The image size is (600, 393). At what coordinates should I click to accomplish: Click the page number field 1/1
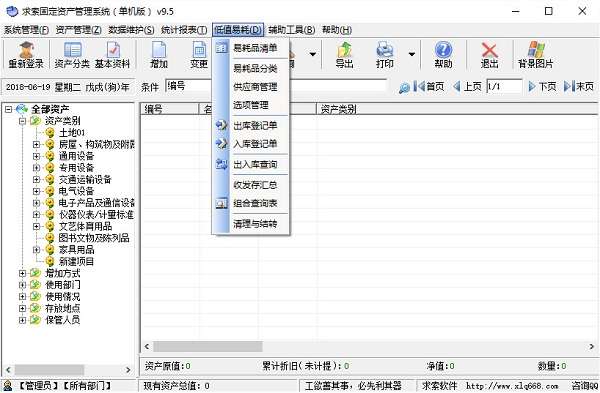coord(504,86)
